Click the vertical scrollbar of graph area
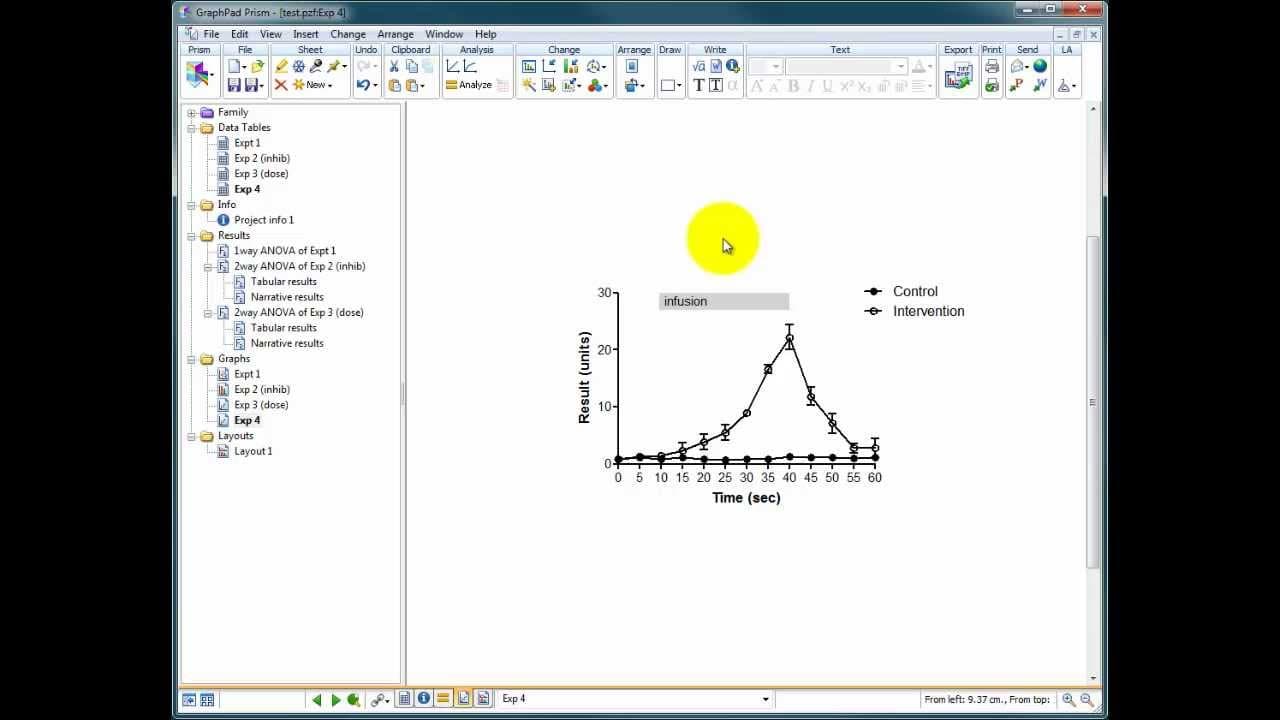Image resolution: width=1280 pixels, height=720 pixels. coord(1092,402)
